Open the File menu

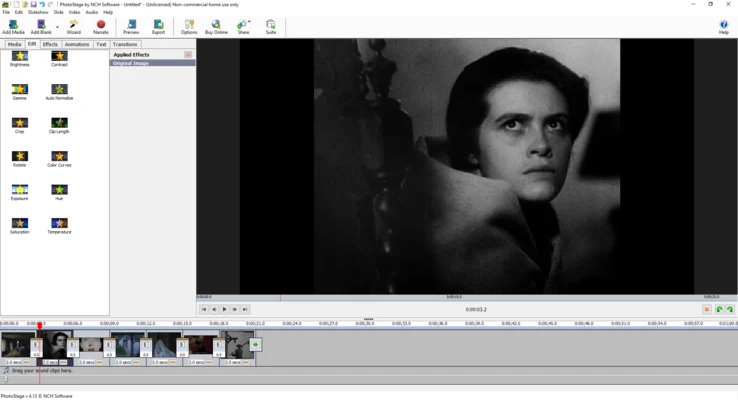coord(6,12)
